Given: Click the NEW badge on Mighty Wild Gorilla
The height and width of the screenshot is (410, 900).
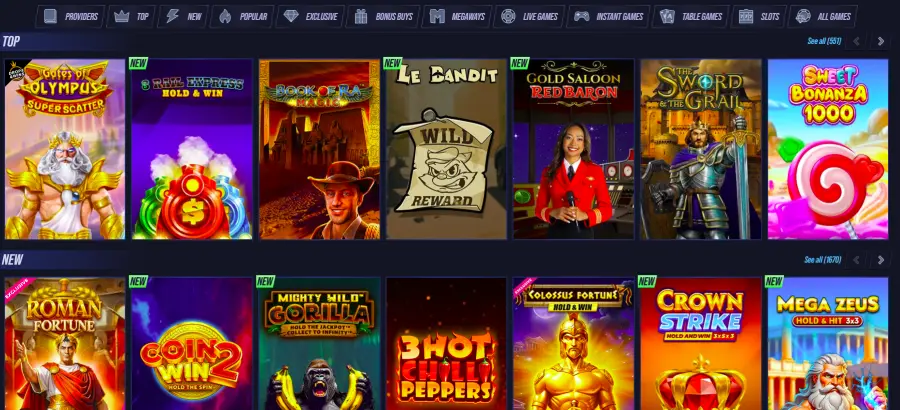Looking at the screenshot, I should [x=265, y=281].
